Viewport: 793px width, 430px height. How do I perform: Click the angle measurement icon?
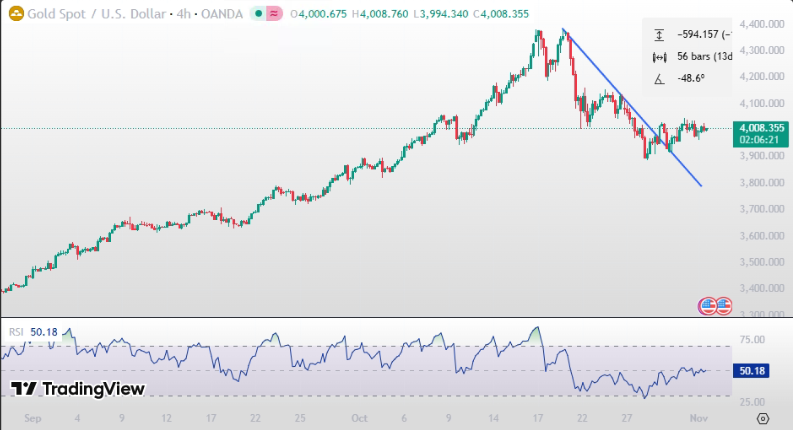[659, 78]
